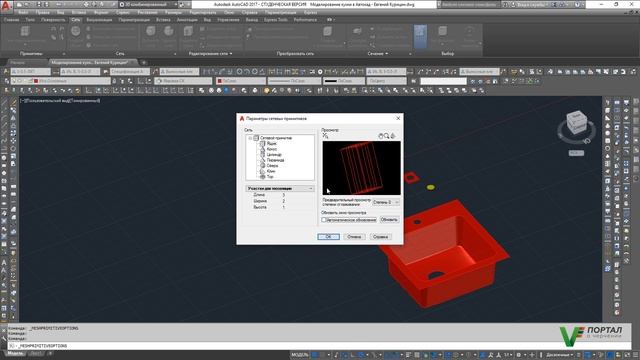640x360 pixels.
Task: Open the AutoCAD application menu button
Action: tap(6, 6)
